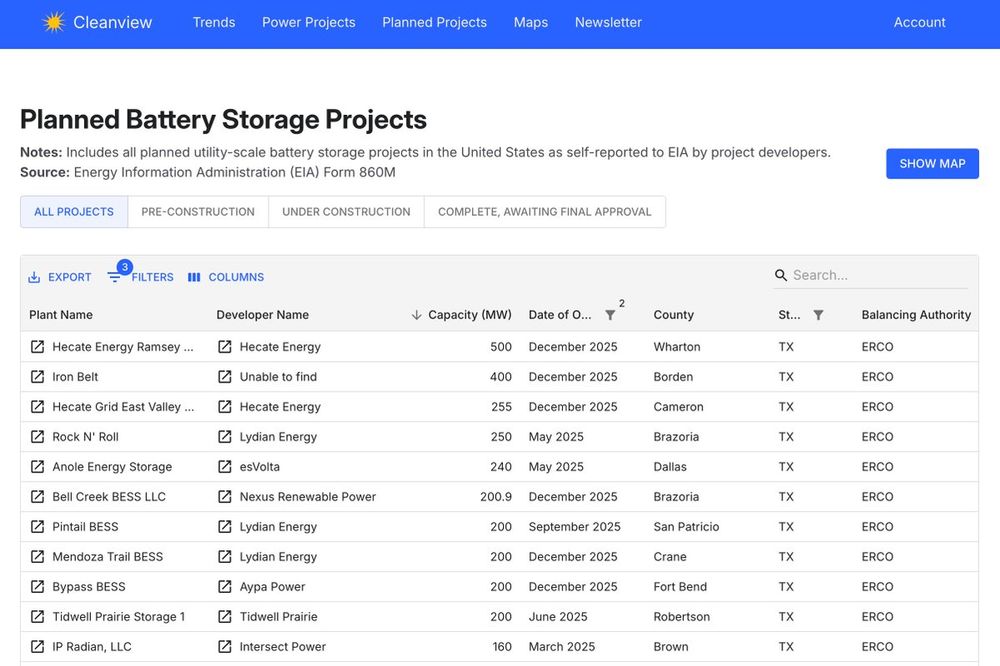Open the Trends page

[x=214, y=22]
